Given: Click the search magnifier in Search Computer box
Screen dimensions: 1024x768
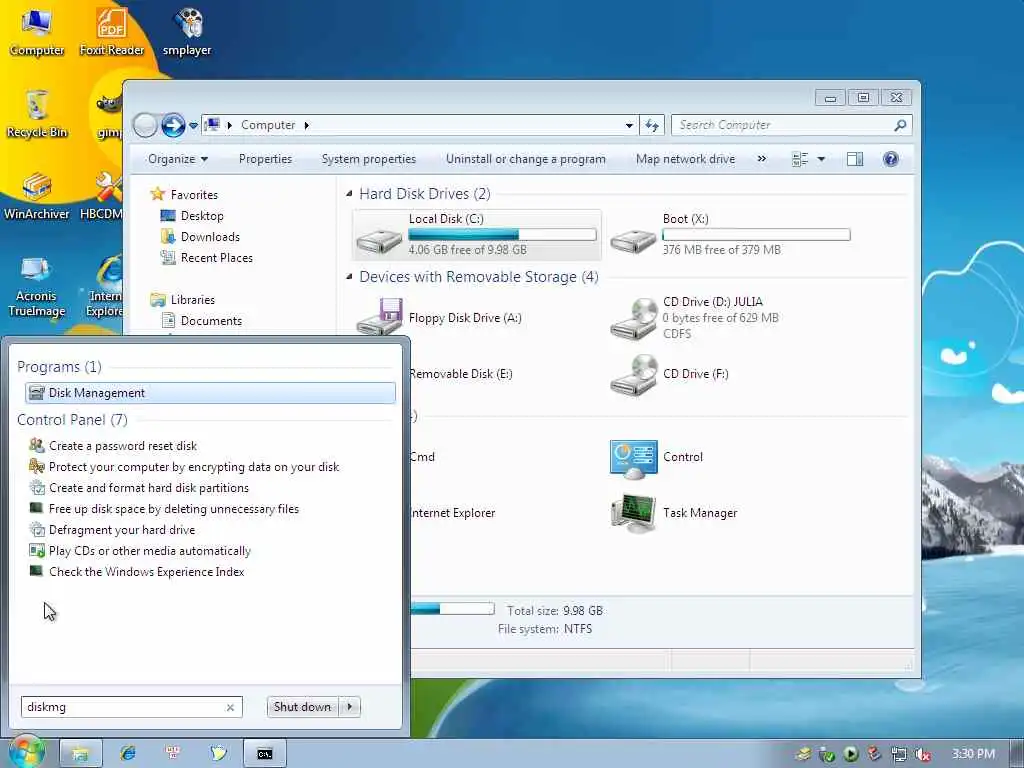Looking at the screenshot, I should [900, 125].
